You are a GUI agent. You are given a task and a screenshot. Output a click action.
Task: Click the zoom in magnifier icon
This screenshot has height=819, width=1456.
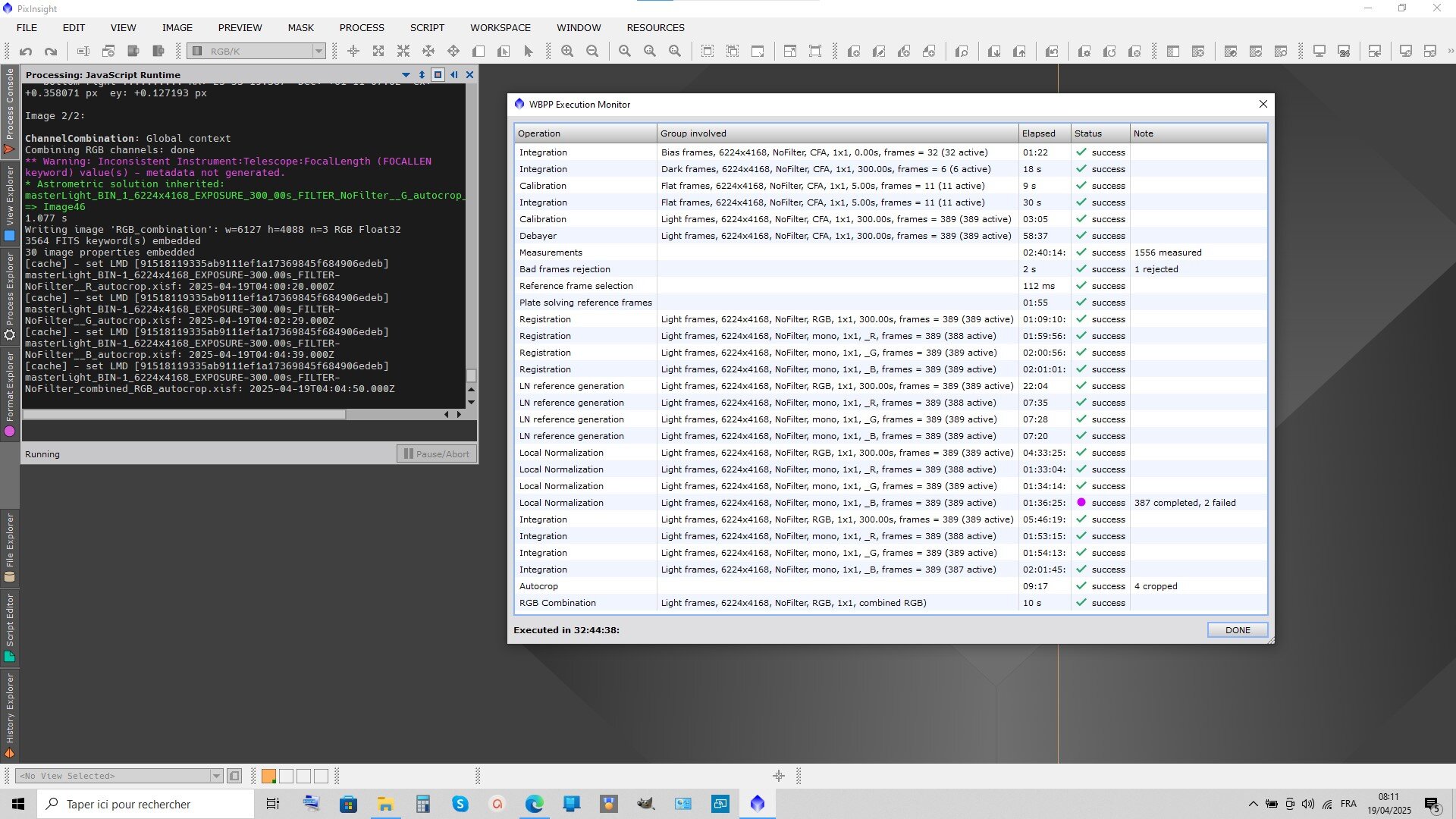(x=567, y=52)
